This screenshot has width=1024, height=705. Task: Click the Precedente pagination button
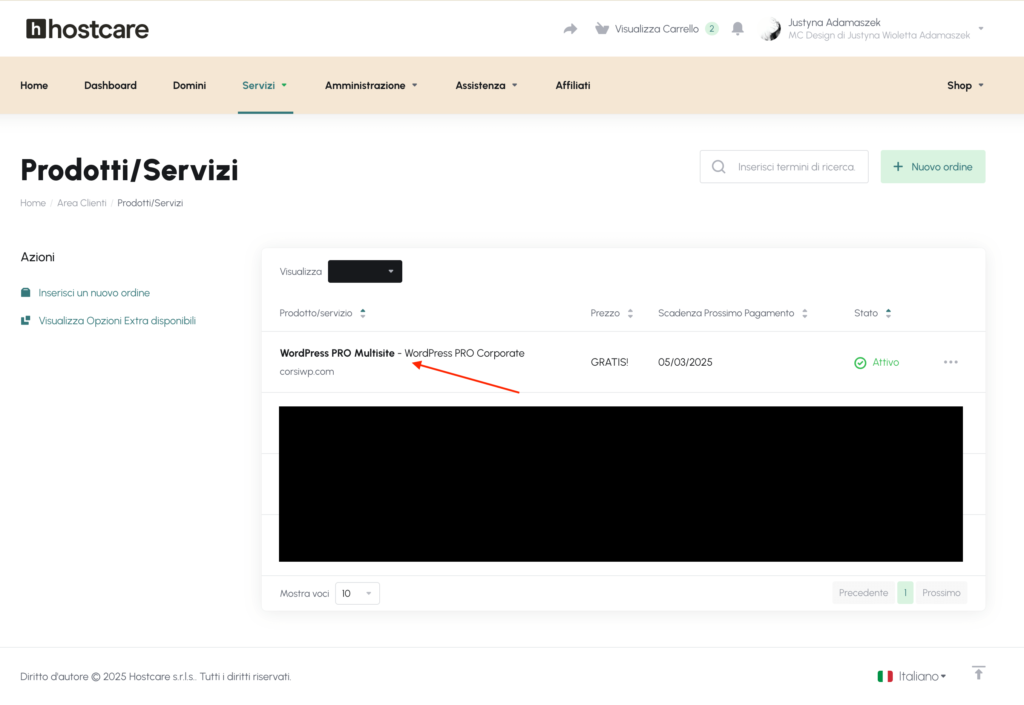click(x=863, y=593)
